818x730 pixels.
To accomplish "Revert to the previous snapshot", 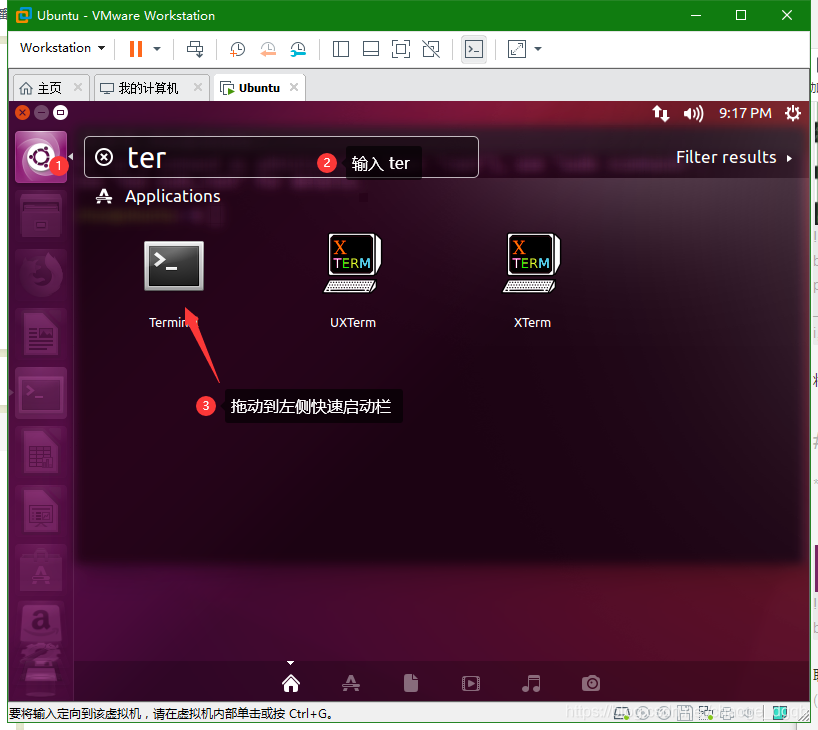I will point(268,49).
